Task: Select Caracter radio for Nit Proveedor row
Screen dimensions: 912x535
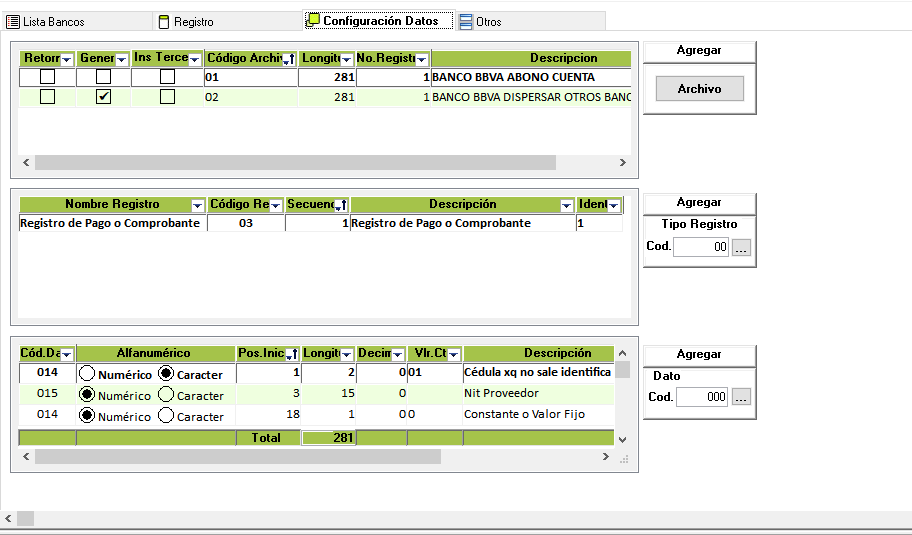Action: click(166, 394)
